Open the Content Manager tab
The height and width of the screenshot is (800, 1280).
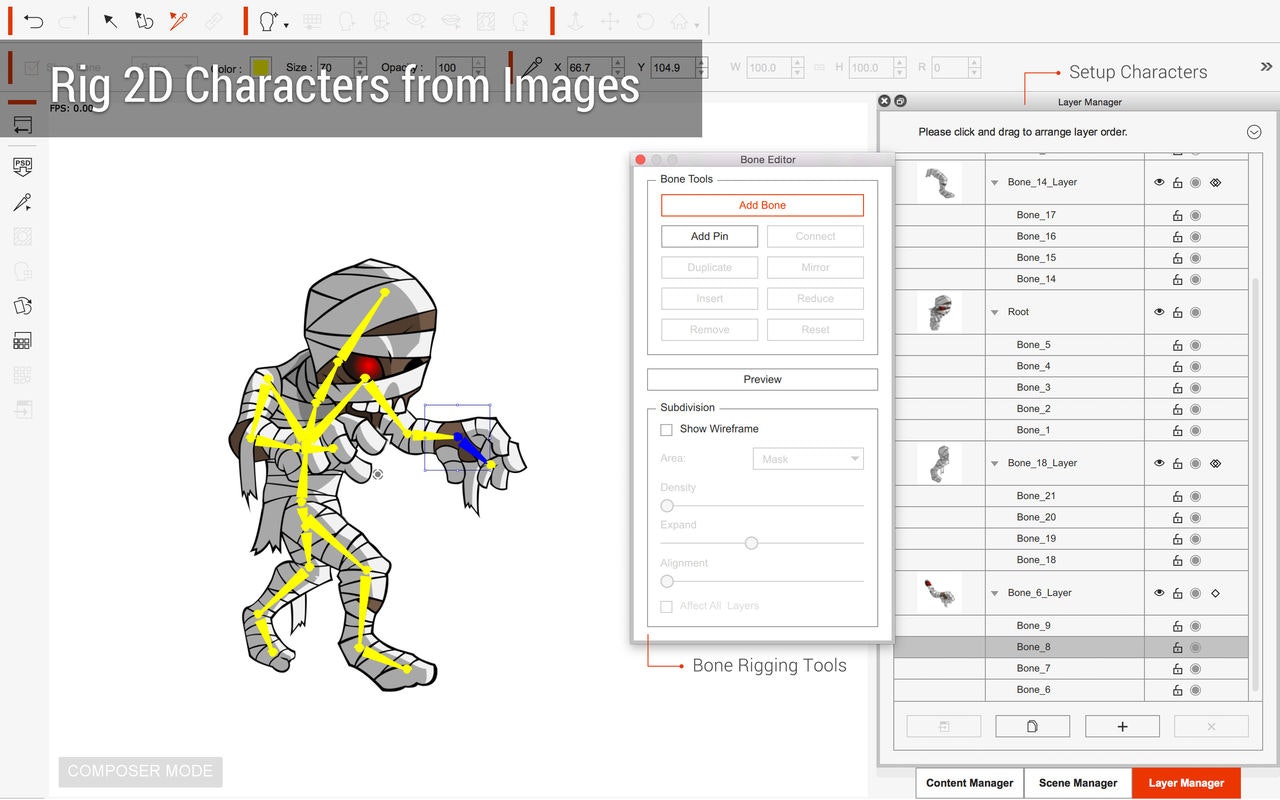click(968, 783)
